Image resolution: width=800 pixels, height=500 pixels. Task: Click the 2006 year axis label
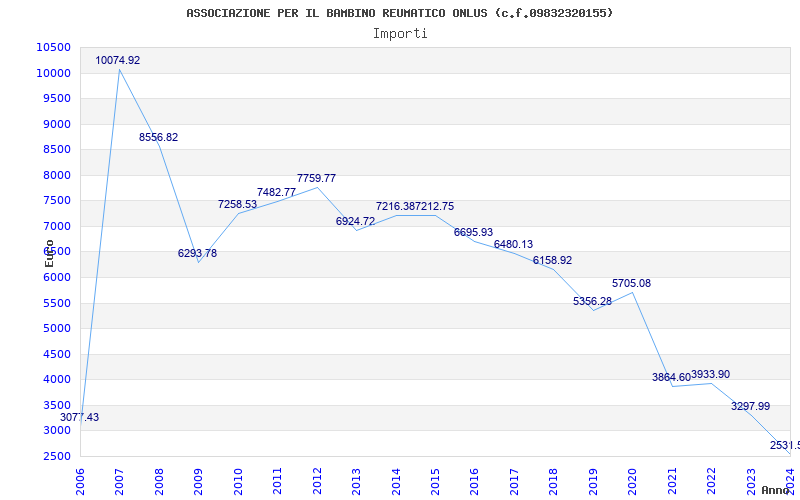click(x=80, y=481)
